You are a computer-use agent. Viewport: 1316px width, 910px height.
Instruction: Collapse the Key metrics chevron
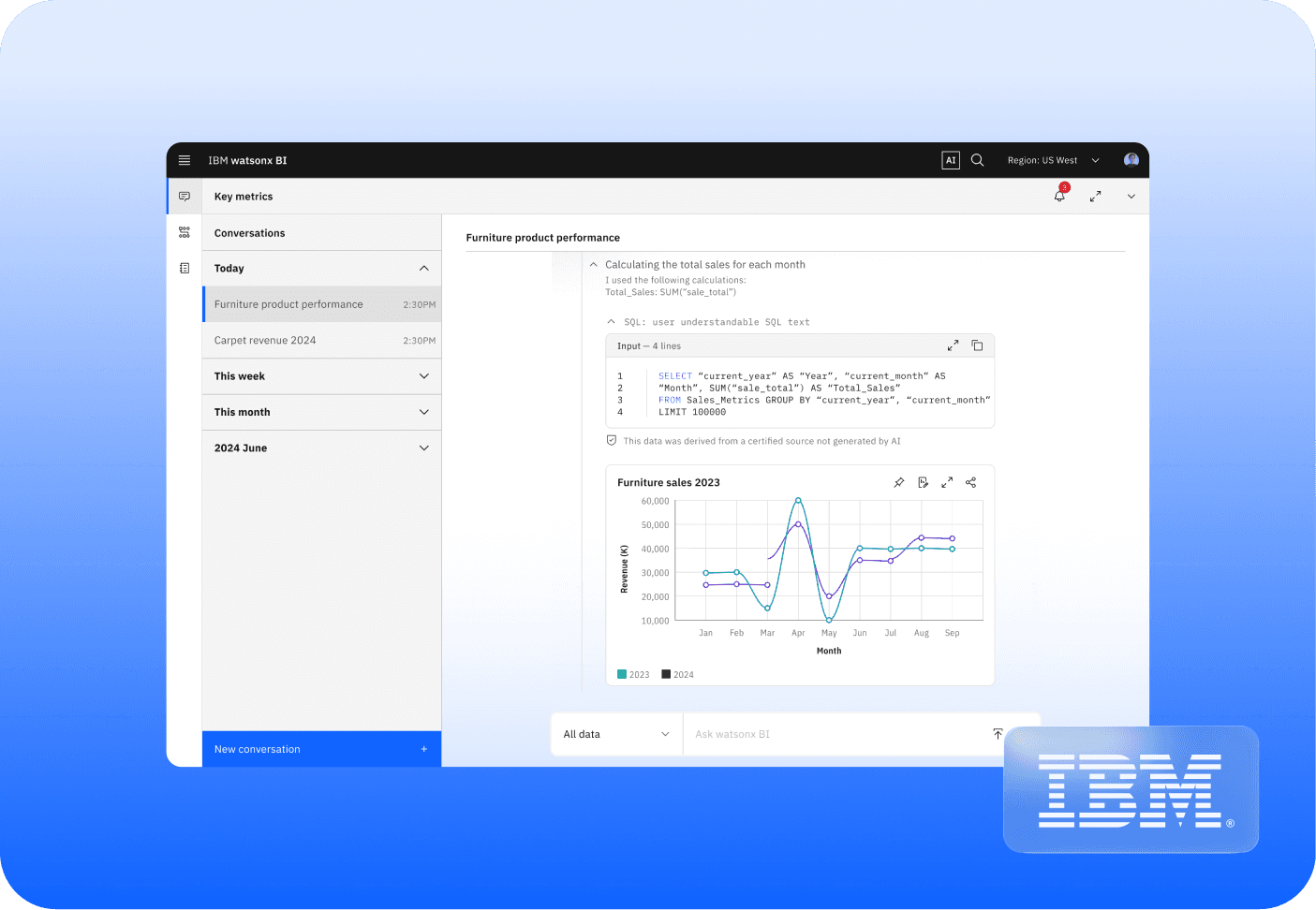click(x=1131, y=197)
